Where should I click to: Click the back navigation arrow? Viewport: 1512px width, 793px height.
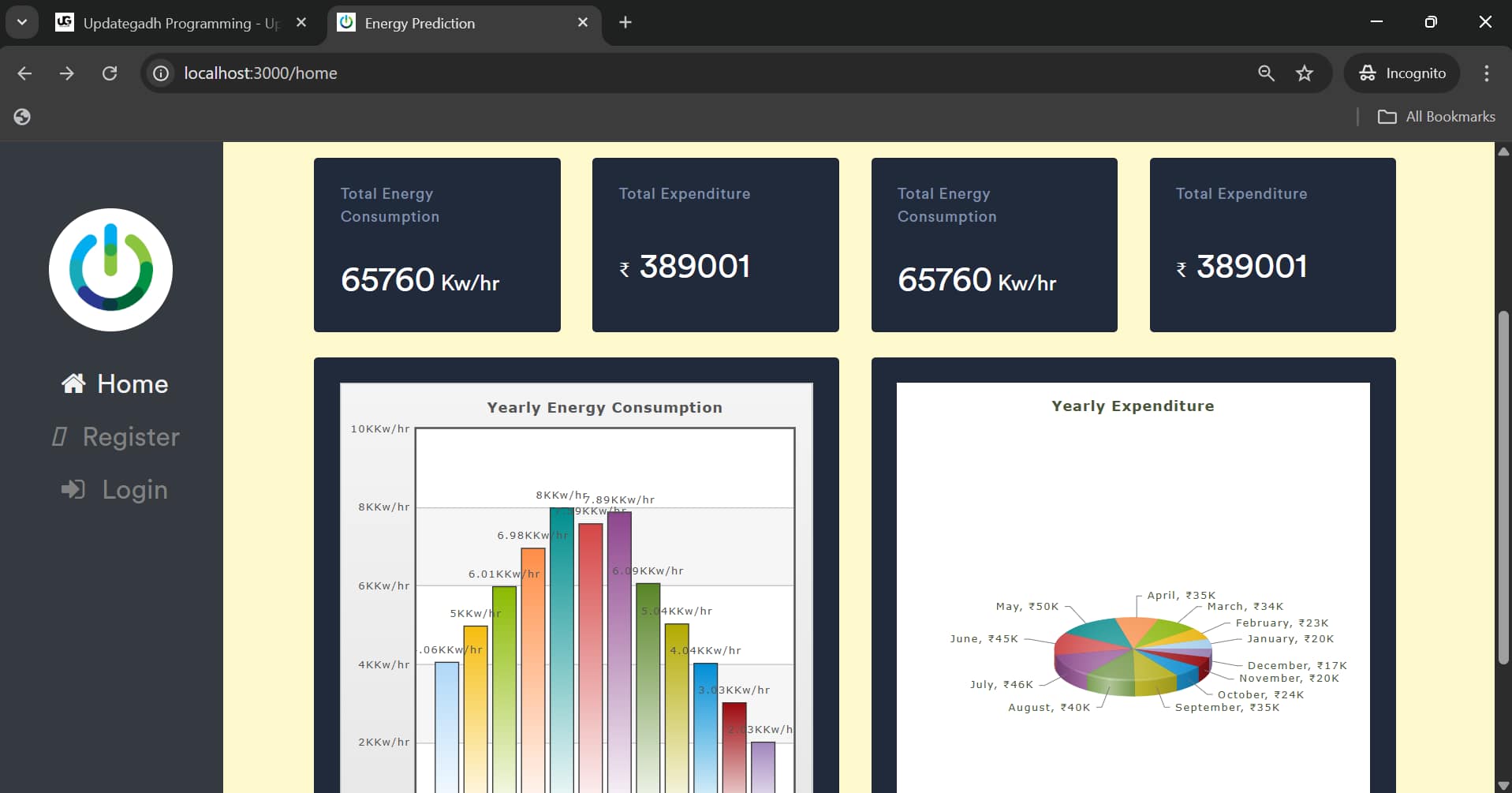tap(24, 73)
